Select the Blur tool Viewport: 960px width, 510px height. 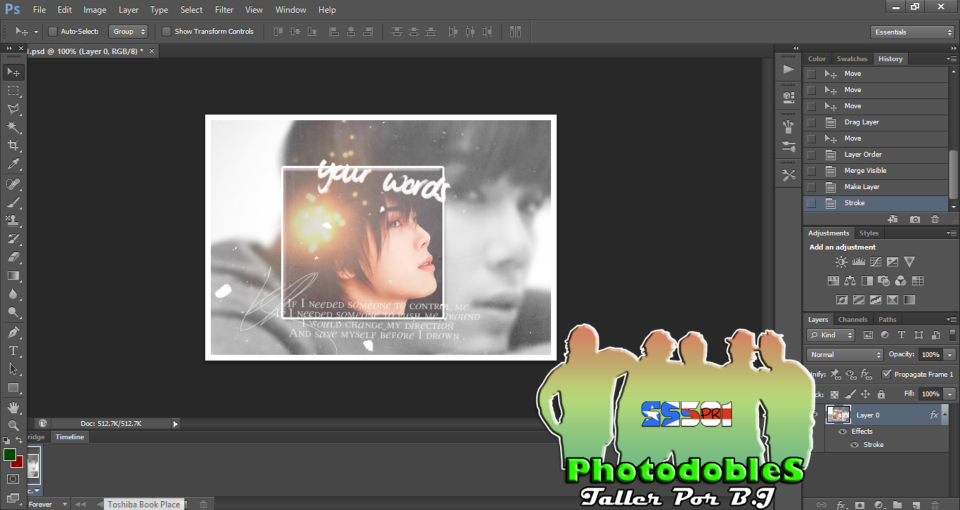pyautogui.click(x=13, y=294)
